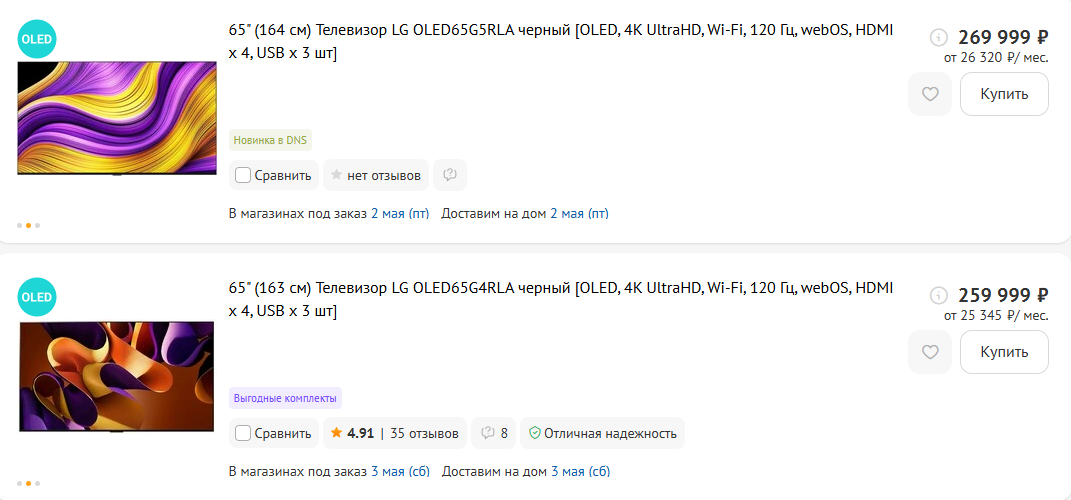Open the comments icon for LG OLED65G5RLA
The height and width of the screenshot is (500, 1071).
(x=450, y=175)
